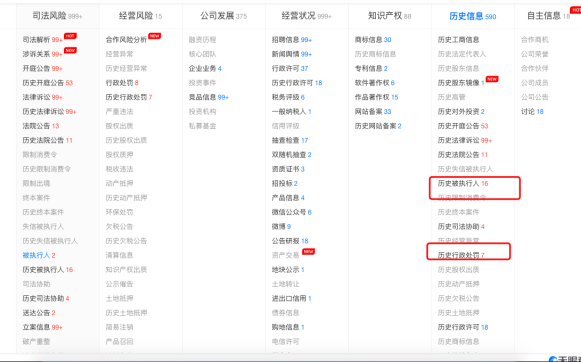Open 企业业务 4 link

click(205, 69)
